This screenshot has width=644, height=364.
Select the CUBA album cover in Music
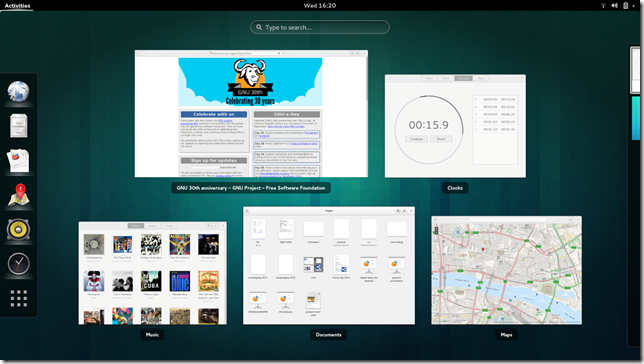click(x=151, y=281)
